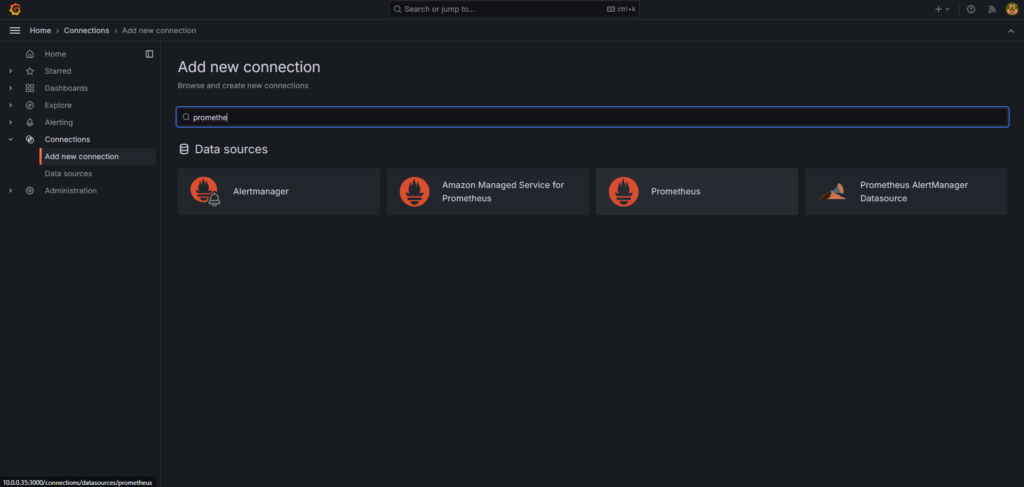
Task: Click the Amazon Managed Prometheus logo
Action: pos(415,192)
